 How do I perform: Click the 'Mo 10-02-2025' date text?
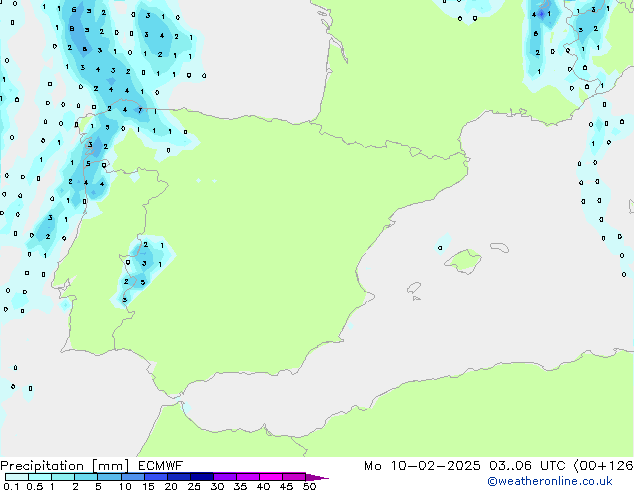click(x=422, y=466)
